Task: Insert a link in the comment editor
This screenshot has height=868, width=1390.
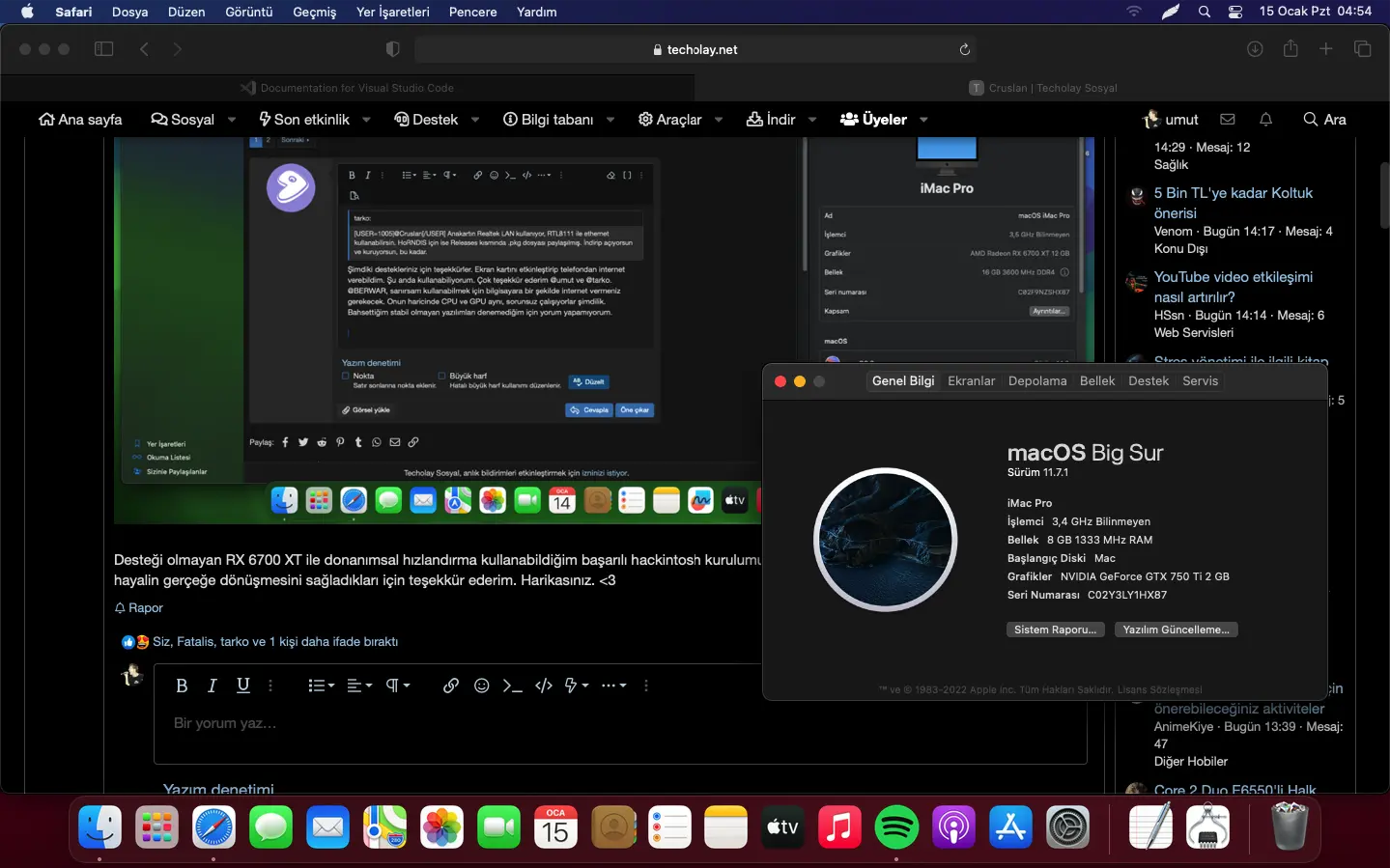Action: click(451, 686)
